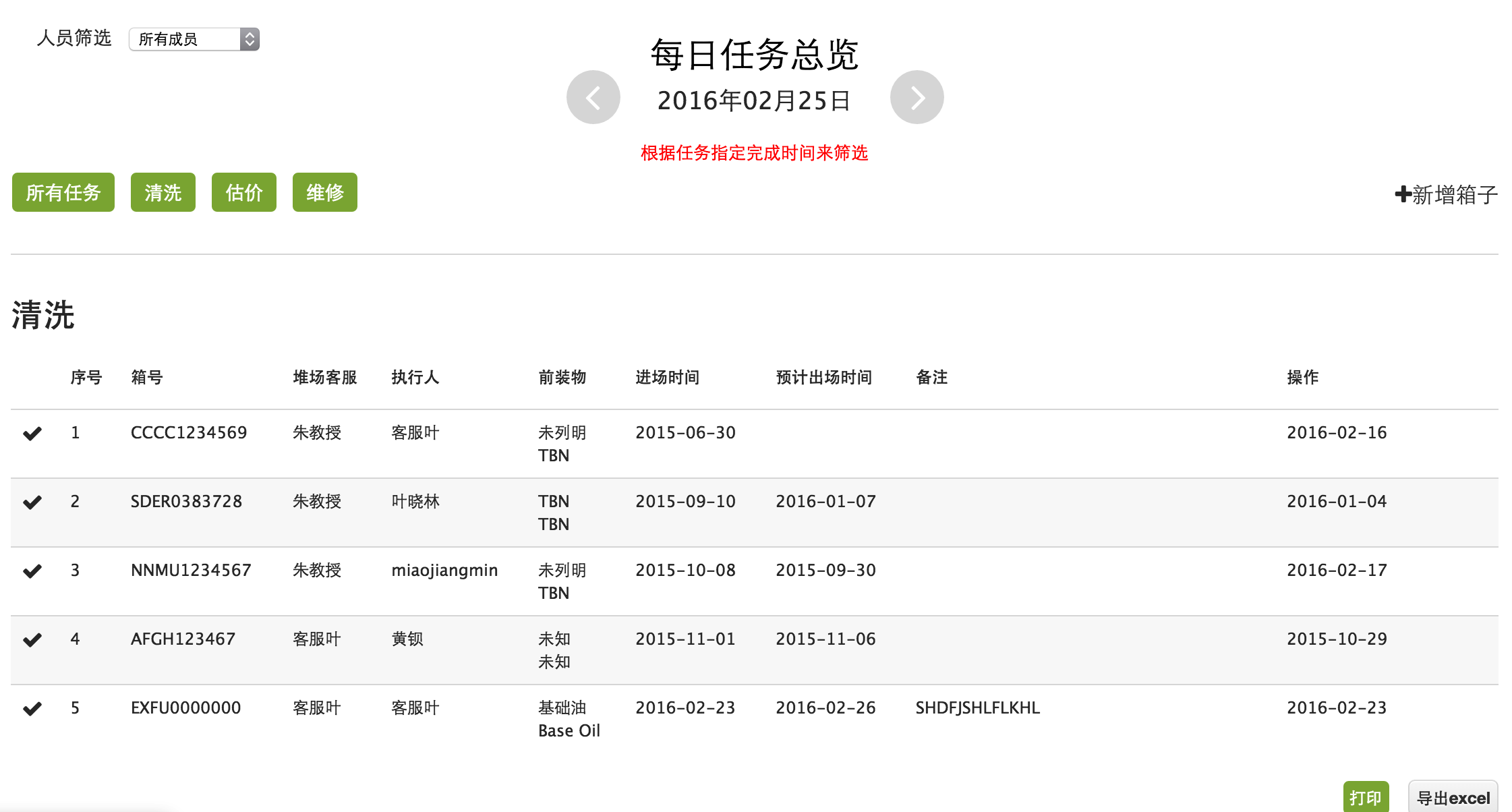This screenshot has height=812, width=1512.
Task: Click the plus icon for 新增箱子
Action: point(1403,194)
